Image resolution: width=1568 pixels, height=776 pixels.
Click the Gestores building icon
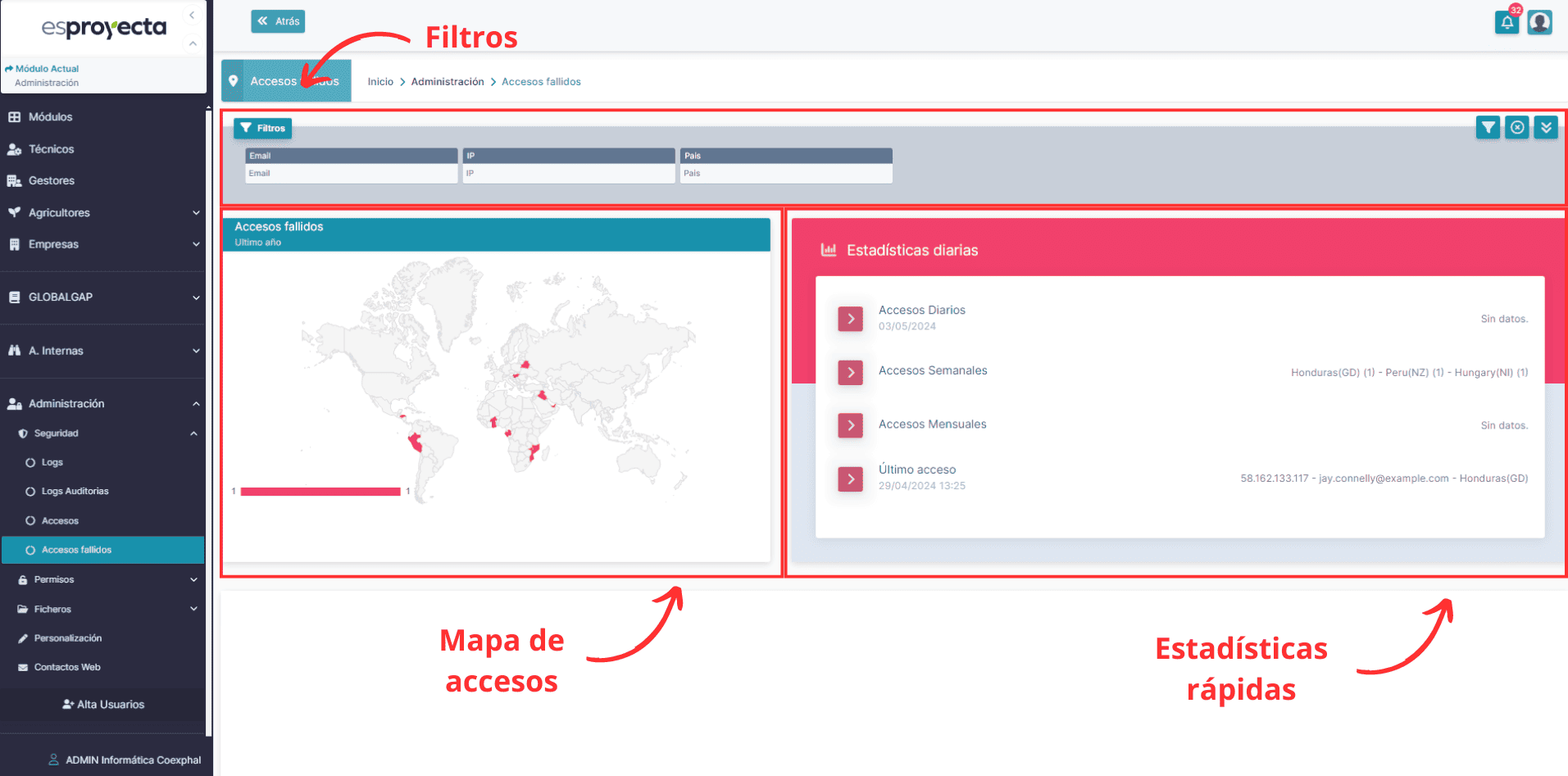click(x=16, y=180)
